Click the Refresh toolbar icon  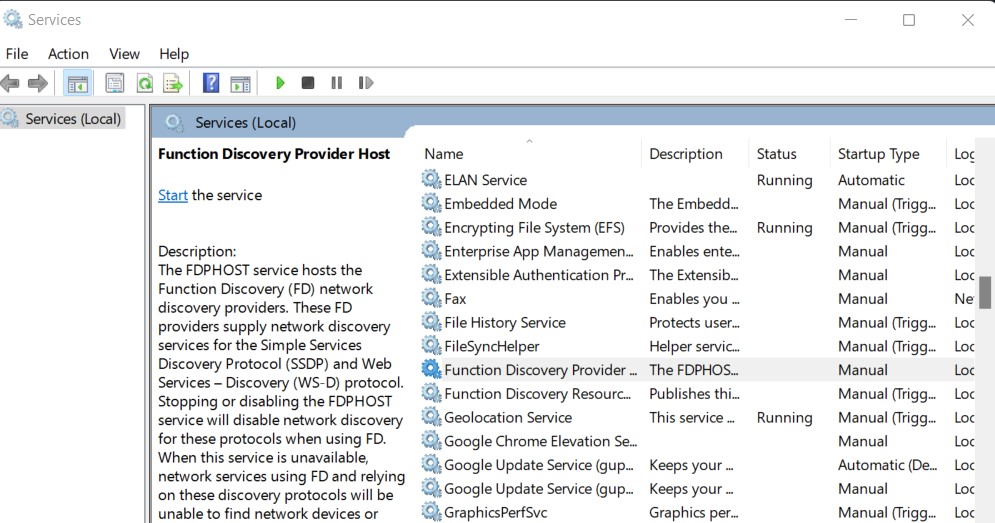point(145,83)
